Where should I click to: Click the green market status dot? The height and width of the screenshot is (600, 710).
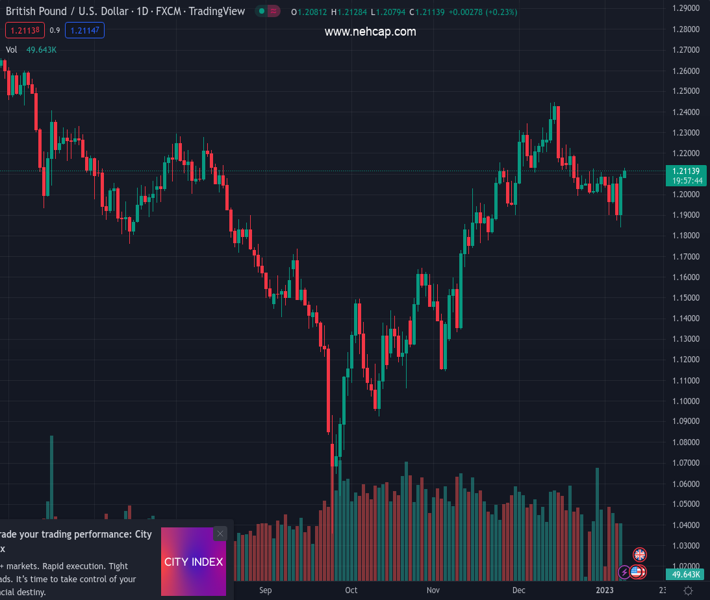(x=262, y=11)
